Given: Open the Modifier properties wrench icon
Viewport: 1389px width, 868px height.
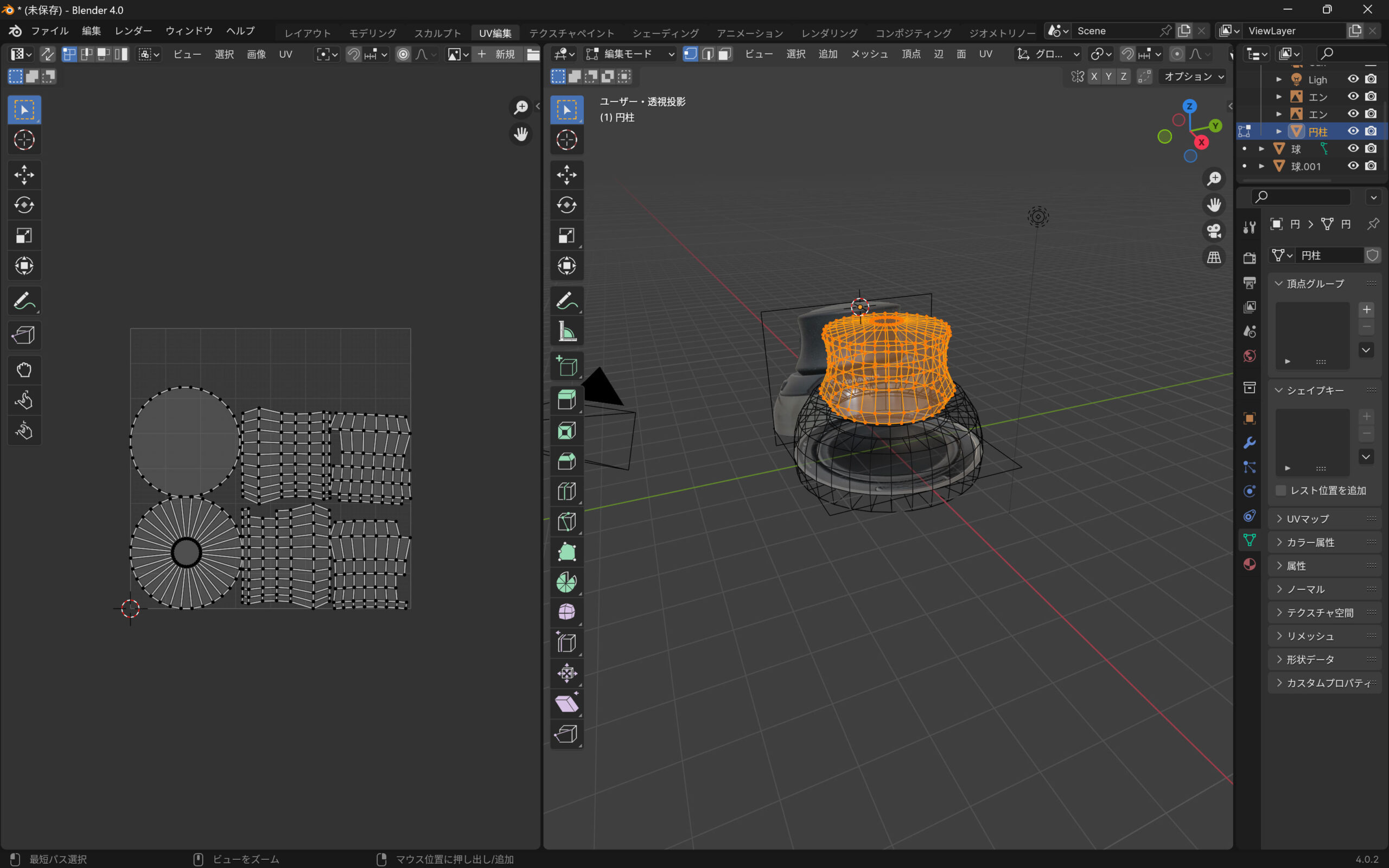Looking at the screenshot, I should point(1250,443).
